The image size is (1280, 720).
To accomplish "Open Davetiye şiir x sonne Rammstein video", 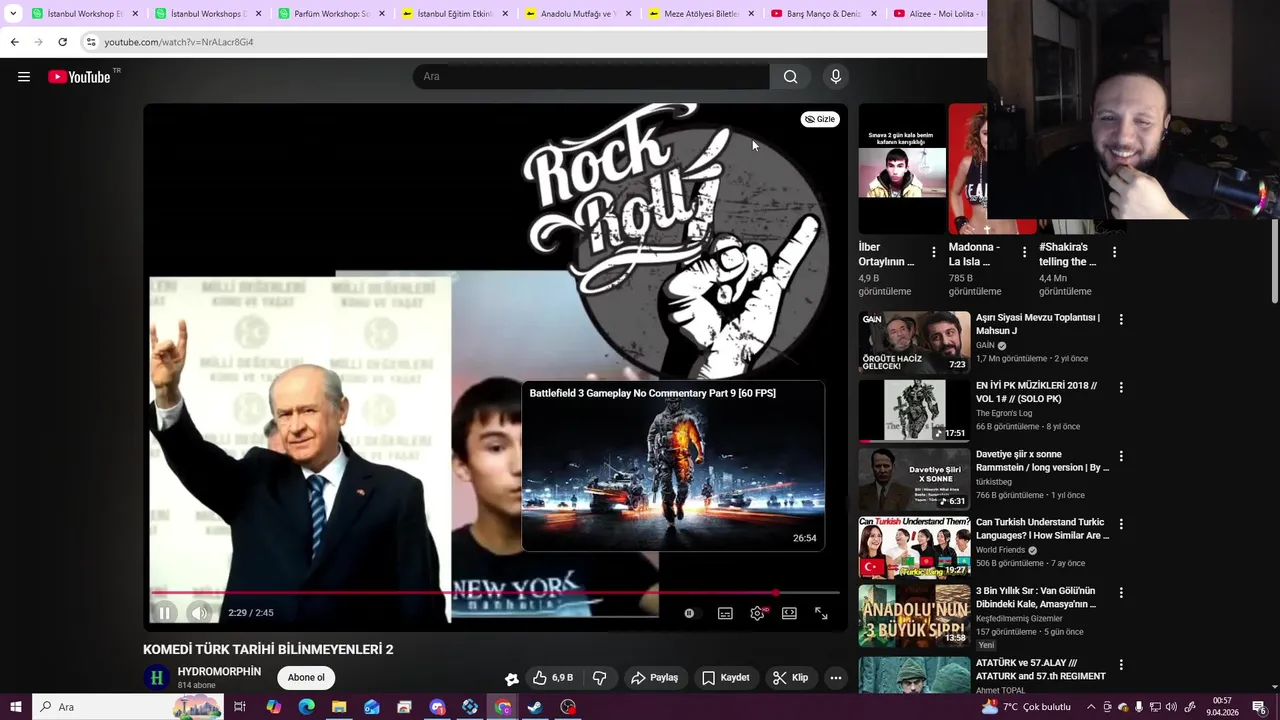I will coord(914,478).
